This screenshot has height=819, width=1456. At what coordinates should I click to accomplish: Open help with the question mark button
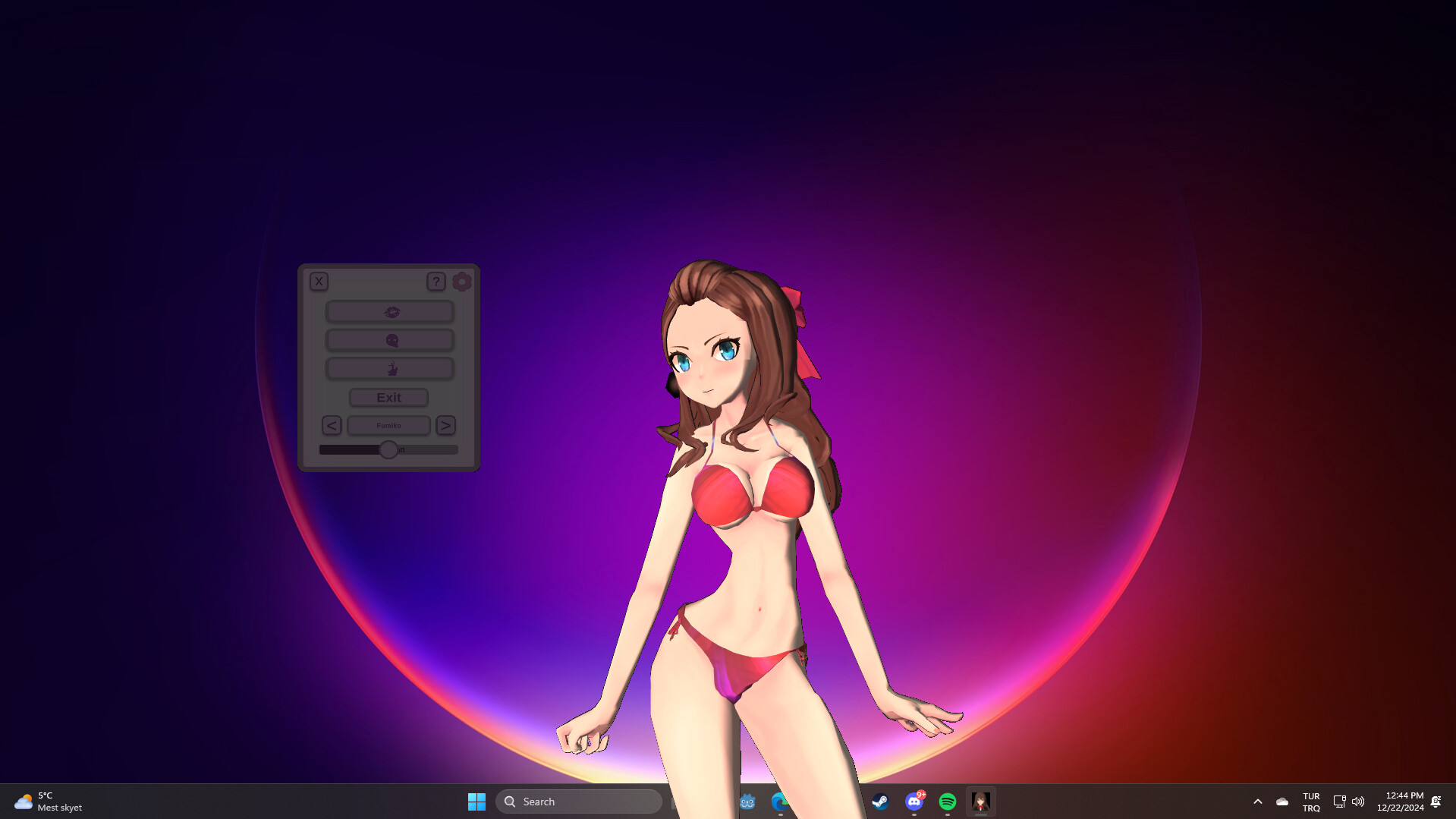(436, 282)
